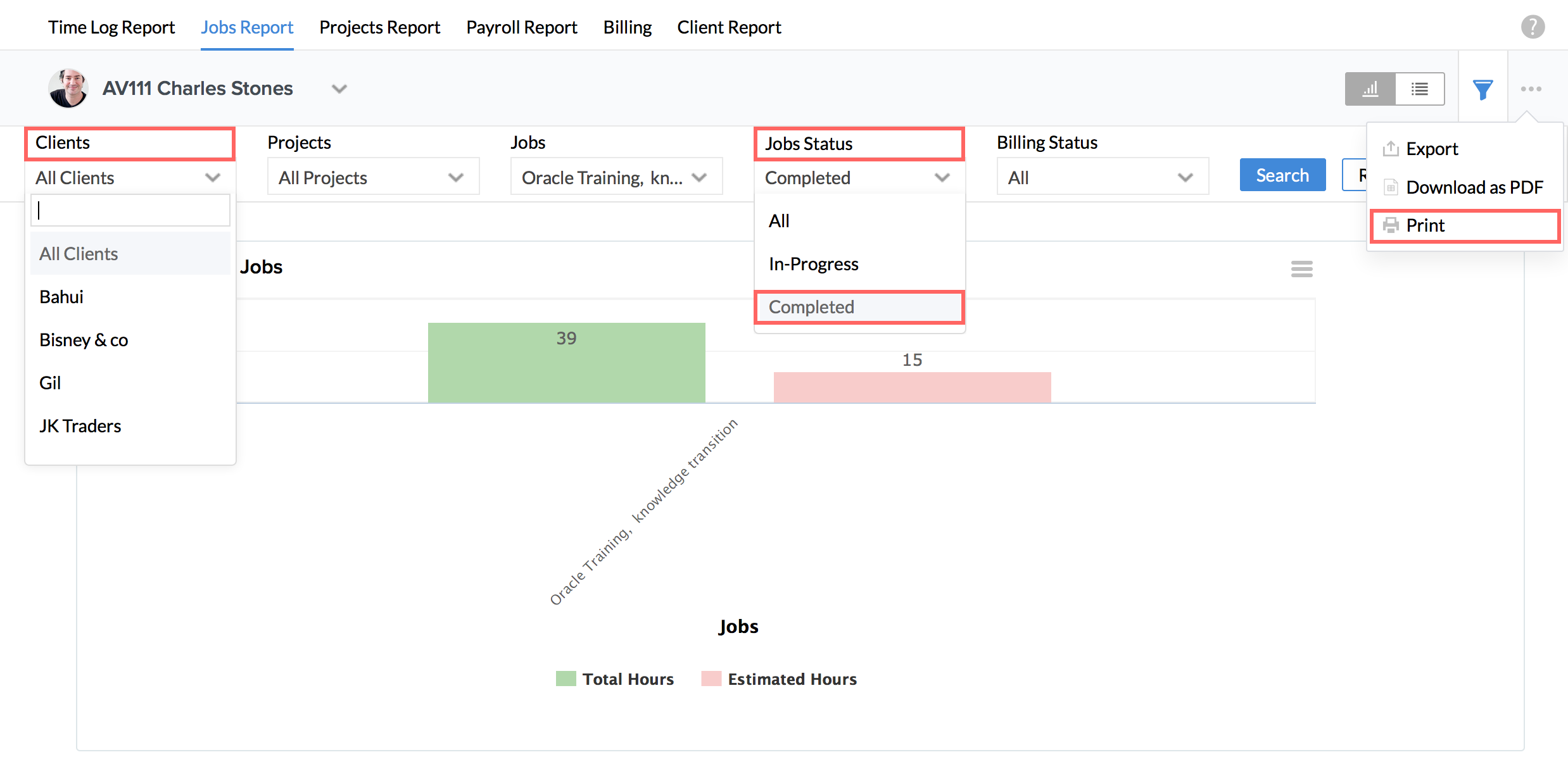This screenshot has width=1568, height=757.
Task: Open the chart hamburger menu icon
Action: (1301, 269)
